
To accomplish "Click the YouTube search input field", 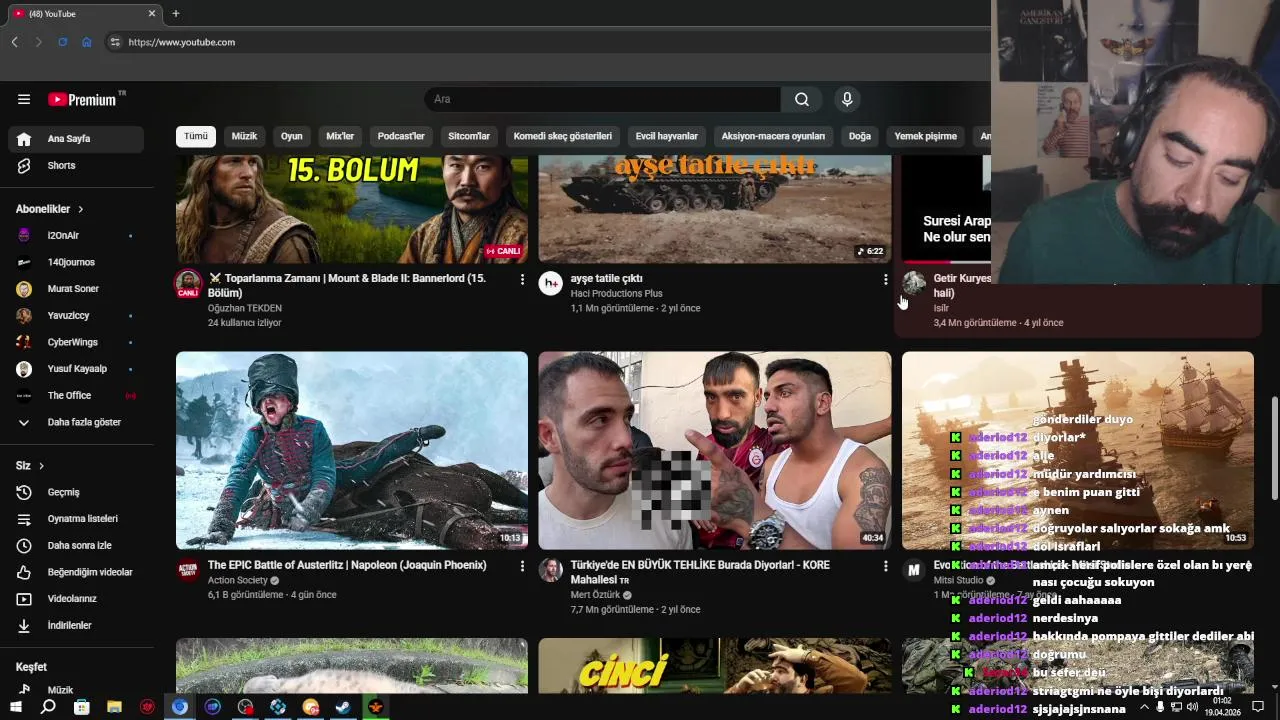I will pos(602,99).
